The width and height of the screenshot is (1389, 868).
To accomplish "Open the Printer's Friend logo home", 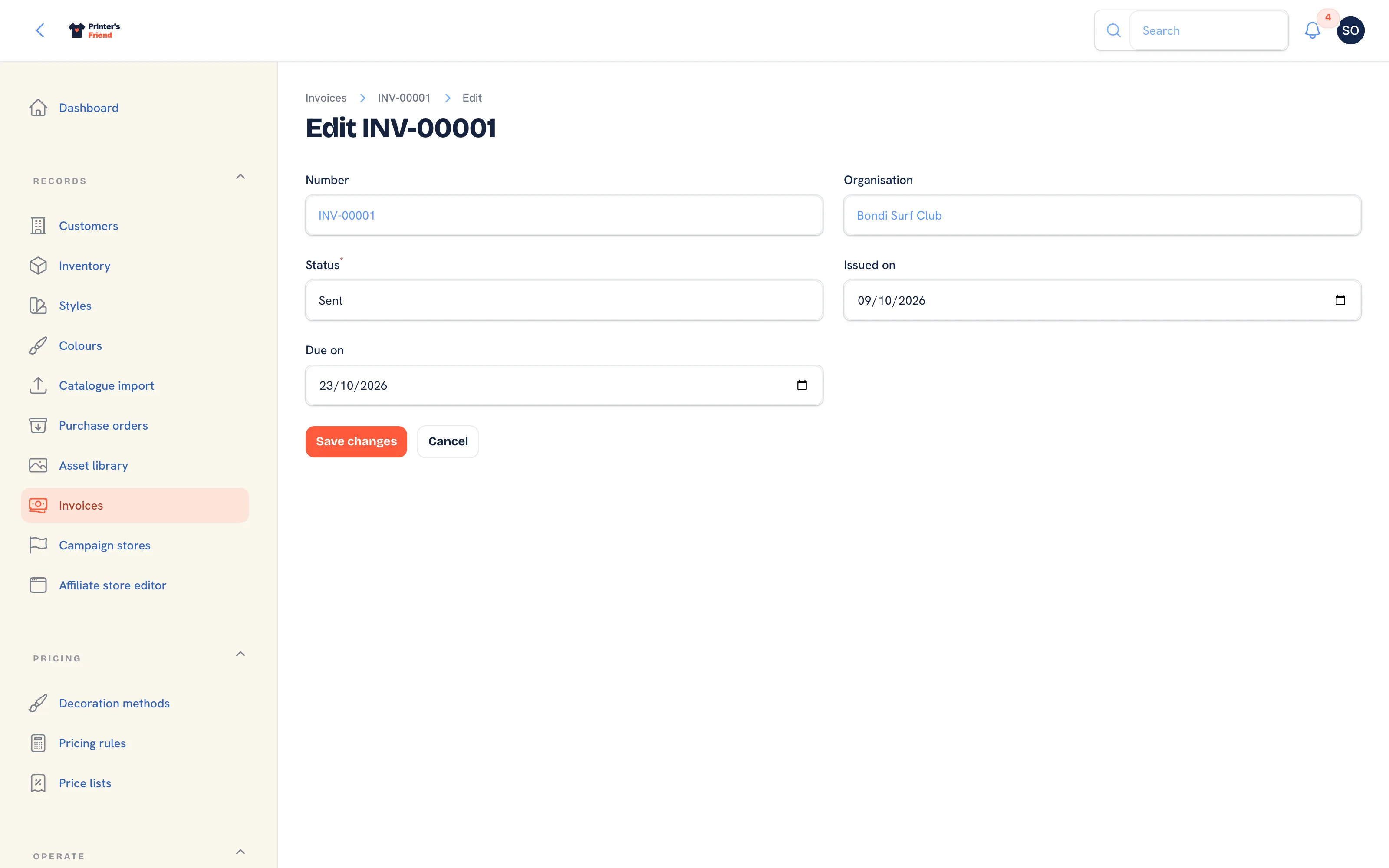I will tap(94, 30).
